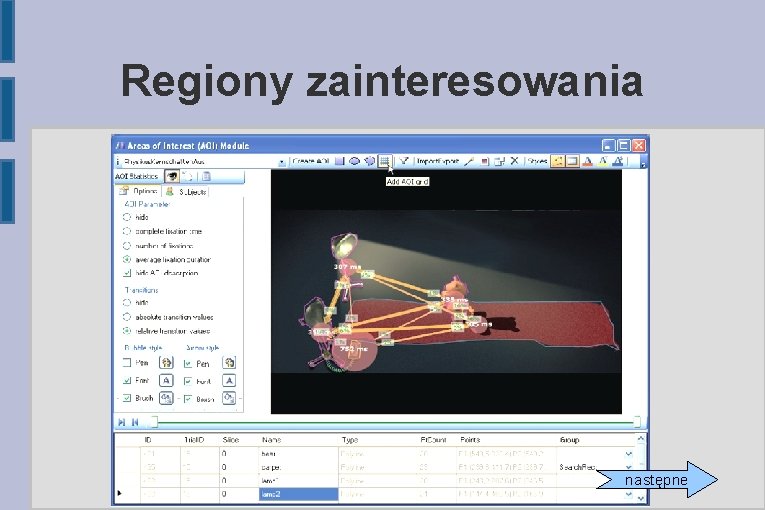This screenshot has height=510, width=765.
Task: Select 'average fixation duration' radio button
Action: (x=127, y=259)
